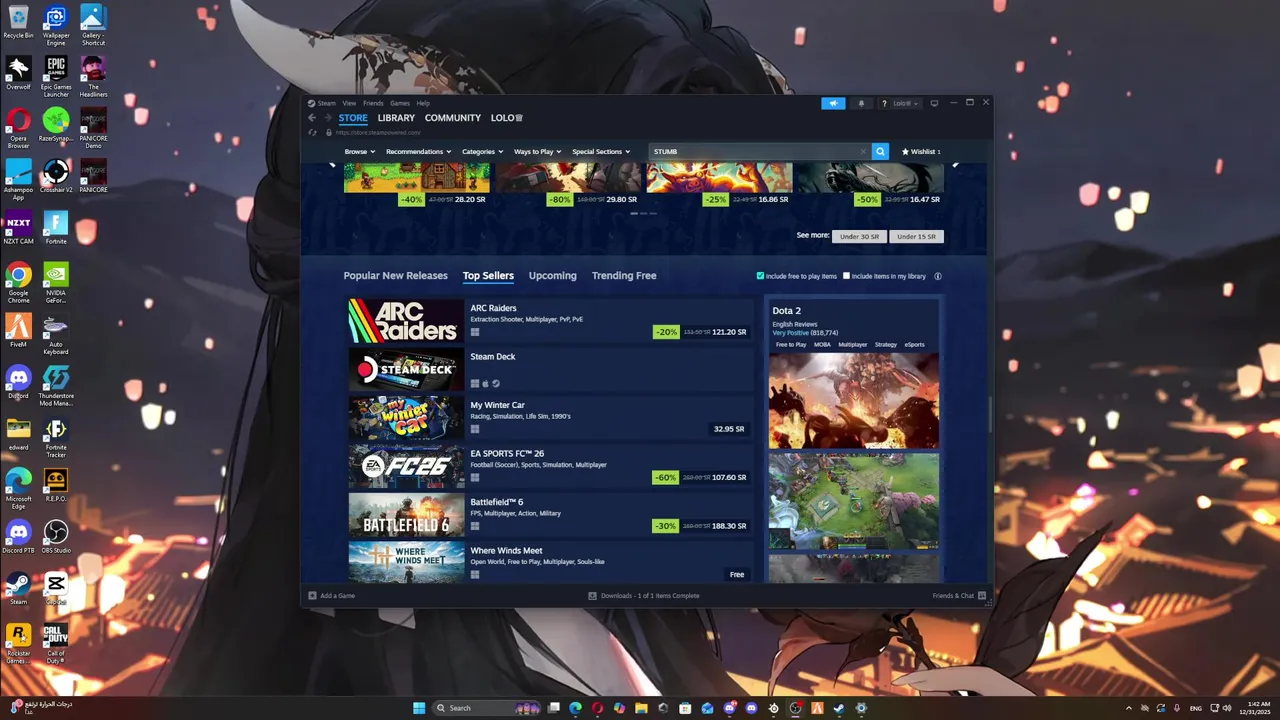Open the EA SPORTS FC 26 entry
This screenshot has height=720, width=1280.
[550, 466]
